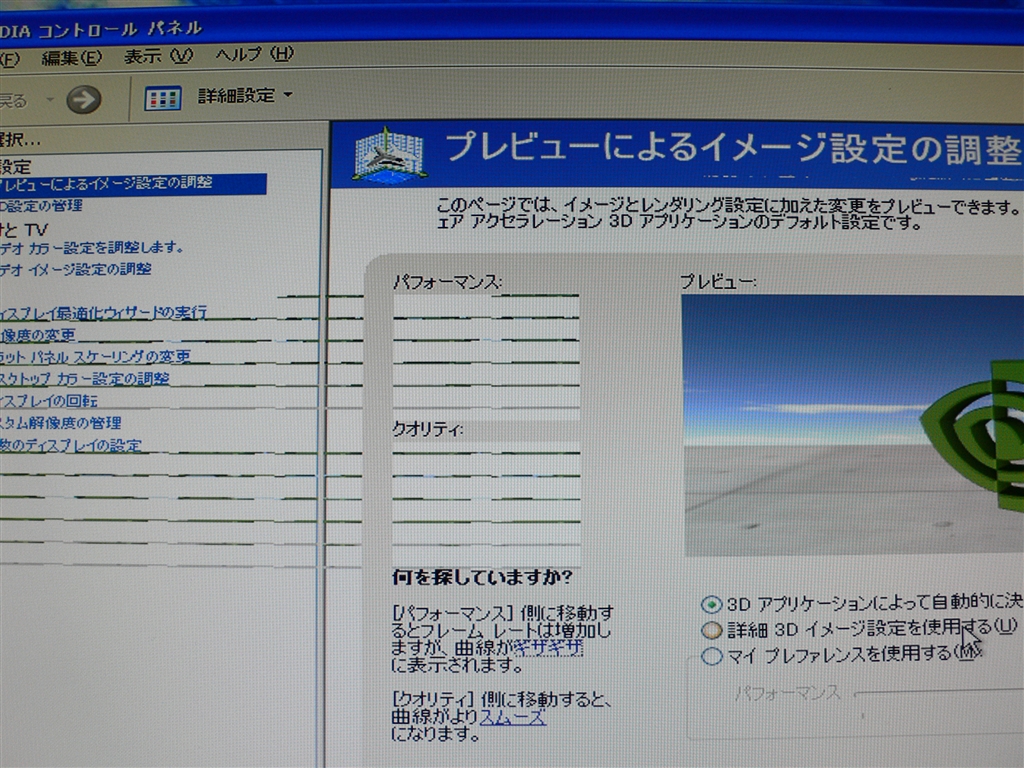Screen dimensions: 1024x768
Task: Select 詳細 3D イメージ設定を使用する radio button
Action: pos(711,630)
